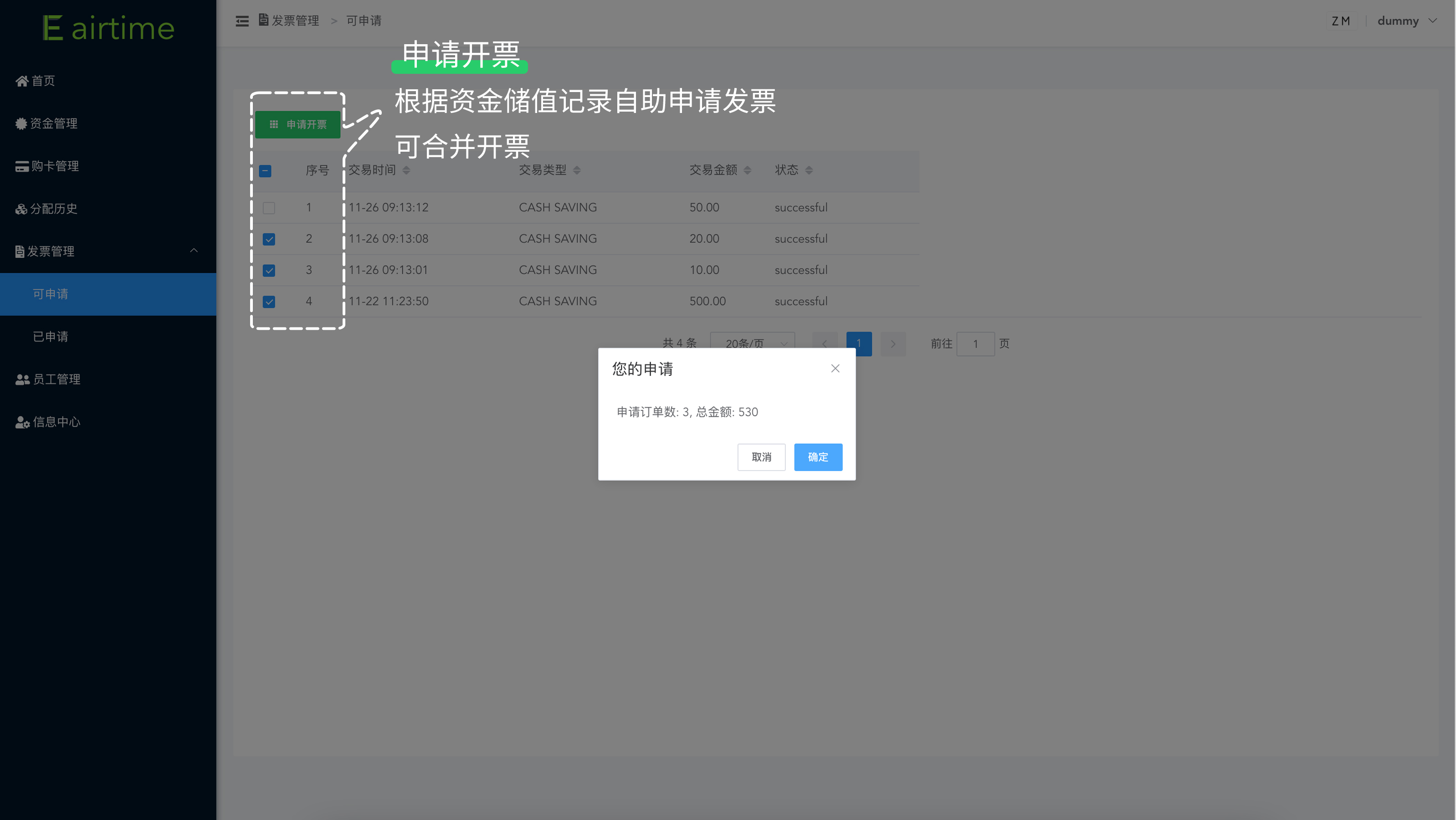Open 资金管理 menu item

coord(108,123)
